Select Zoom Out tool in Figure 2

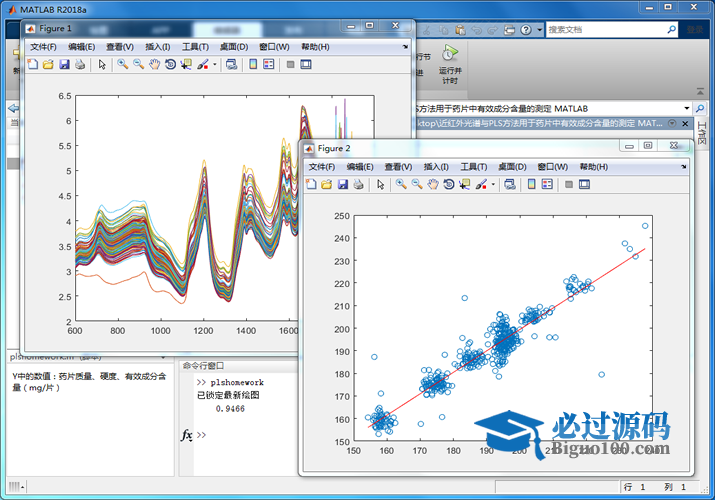tap(417, 184)
